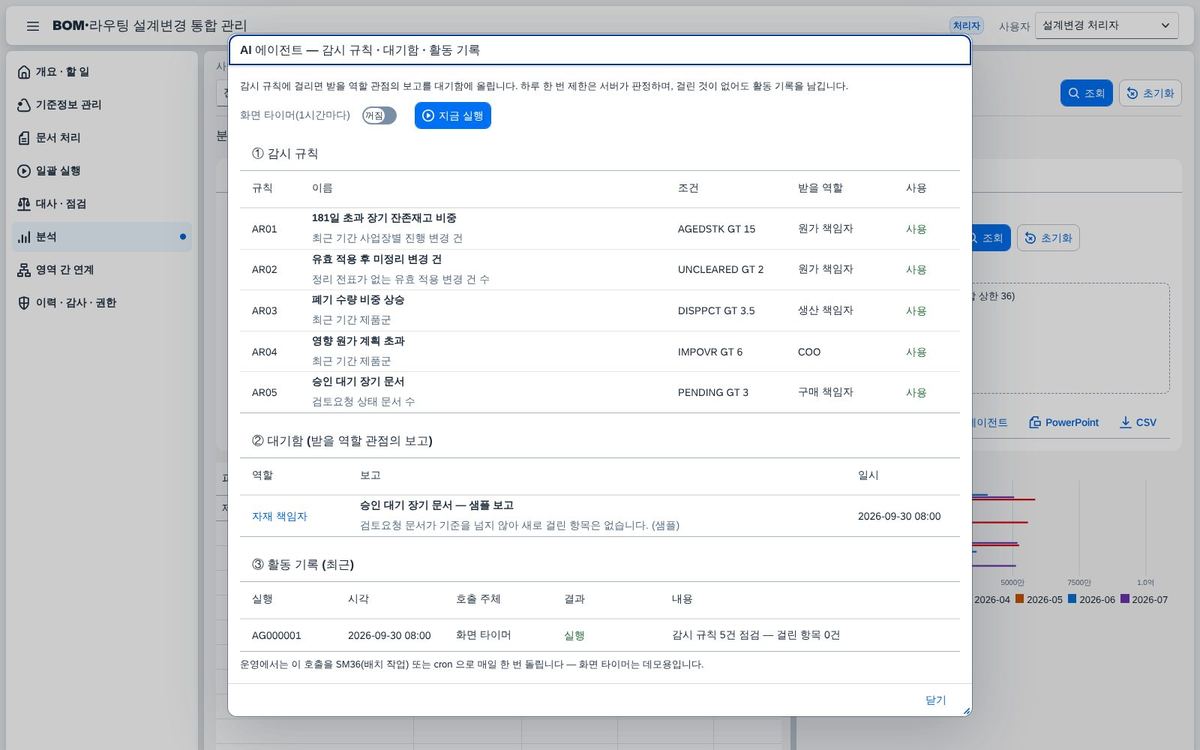Open the 사용자 role dropdown
This screenshot has height=750, width=1200.
[1107, 25]
